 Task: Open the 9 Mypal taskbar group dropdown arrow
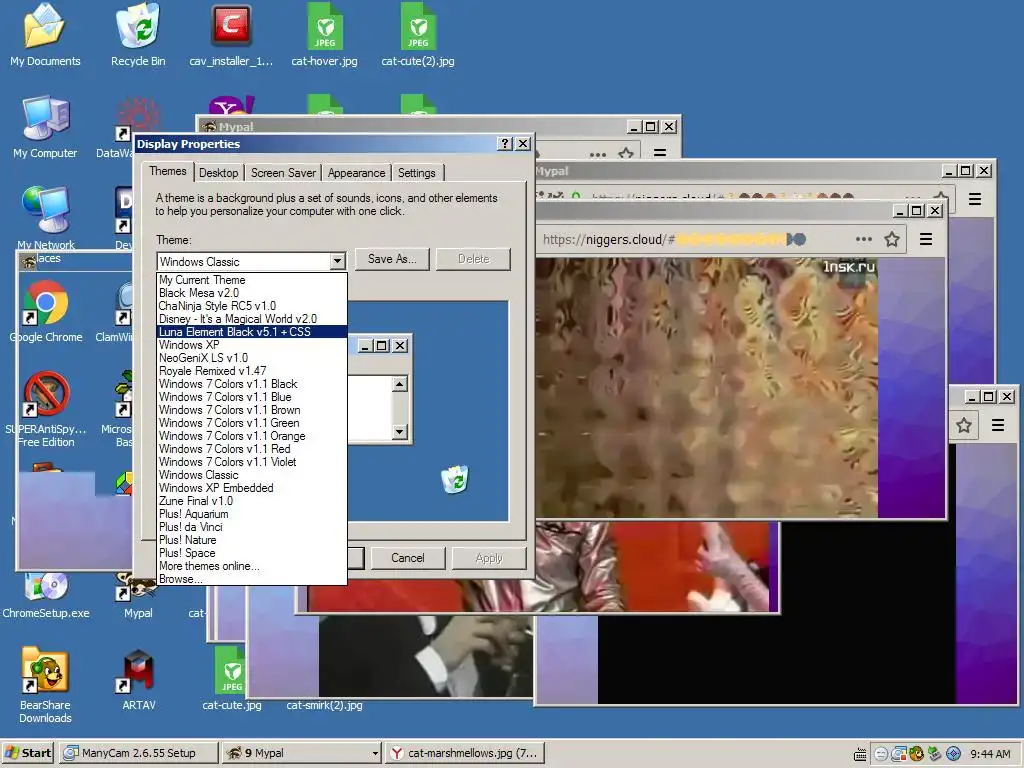tap(375, 753)
